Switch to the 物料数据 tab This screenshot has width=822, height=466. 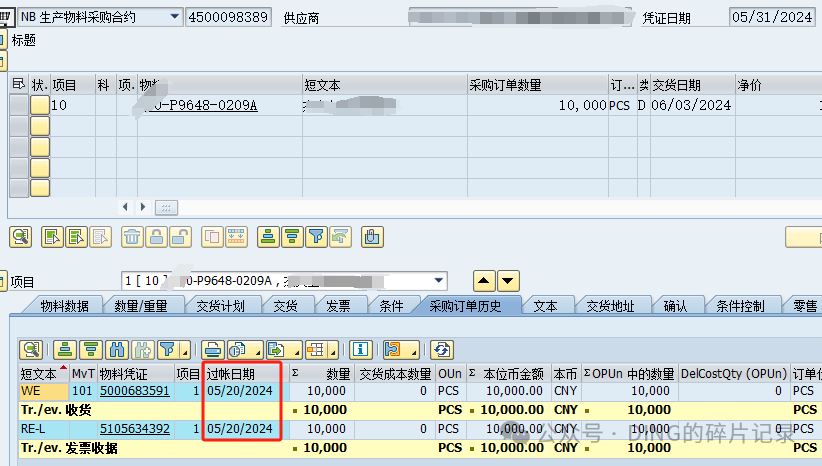pyautogui.click(x=64, y=306)
